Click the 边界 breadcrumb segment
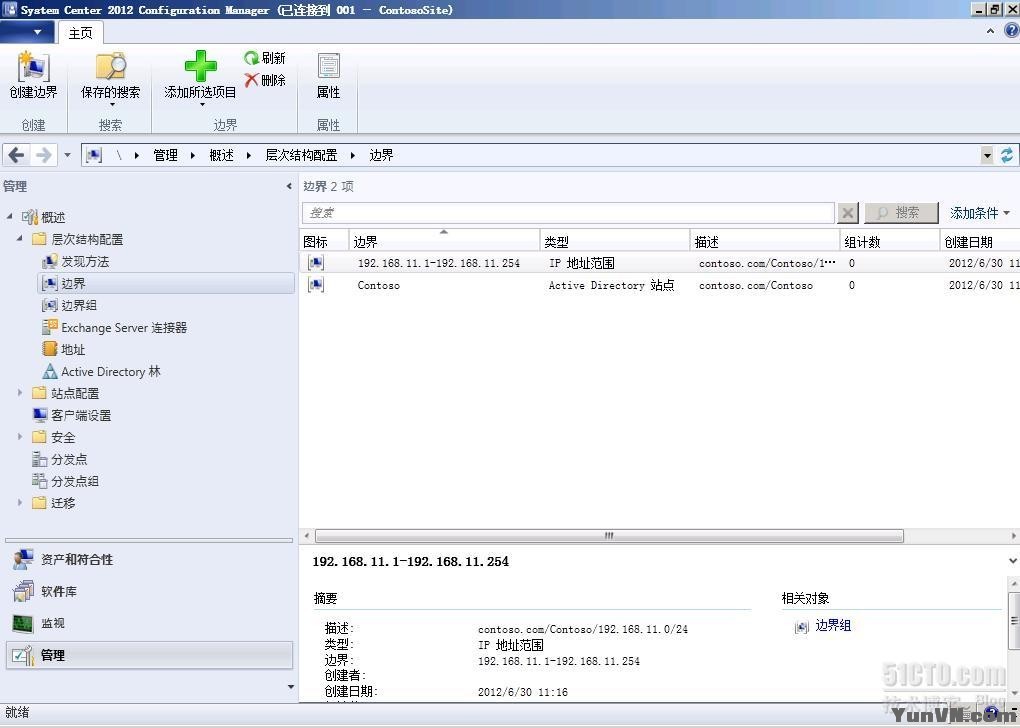The width and height of the screenshot is (1020, 728). [381, 155]
